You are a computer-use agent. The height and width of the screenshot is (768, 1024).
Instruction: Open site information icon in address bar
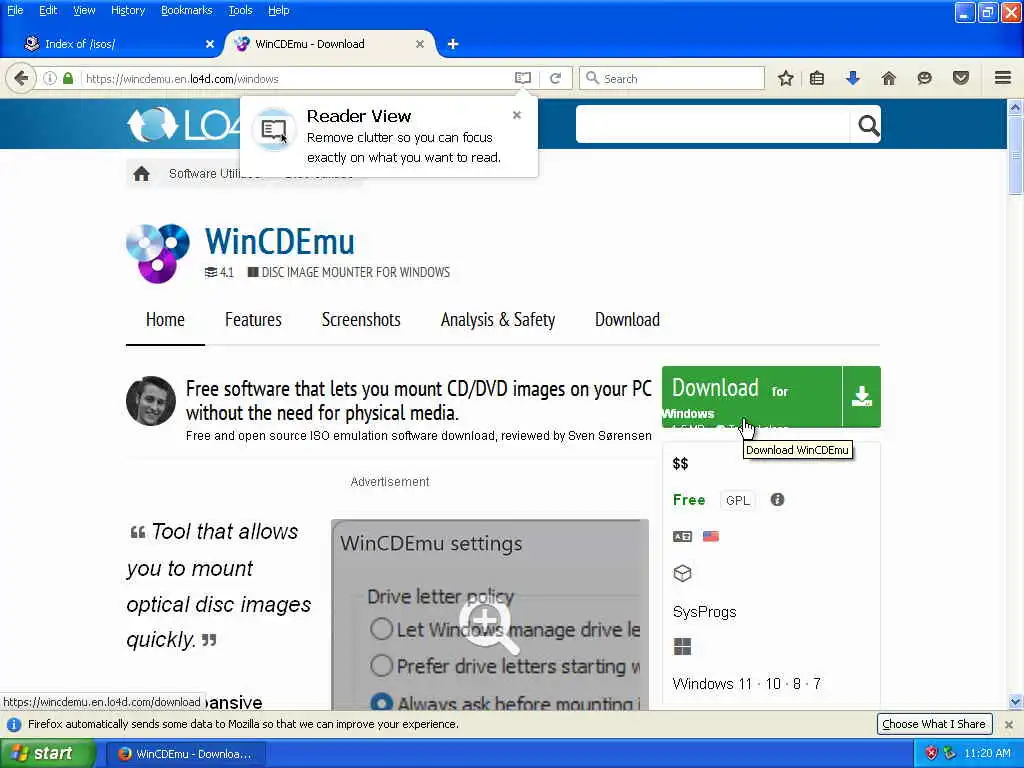pyautogui.click(x=50, y=78)
